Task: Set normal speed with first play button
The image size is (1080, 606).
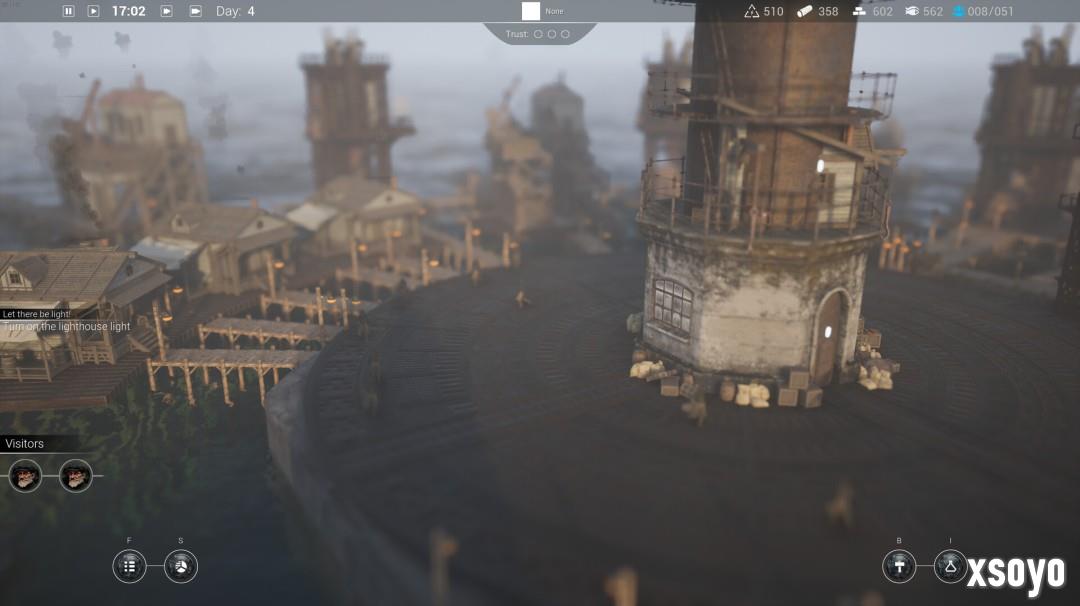Action: tap(94, 11)
